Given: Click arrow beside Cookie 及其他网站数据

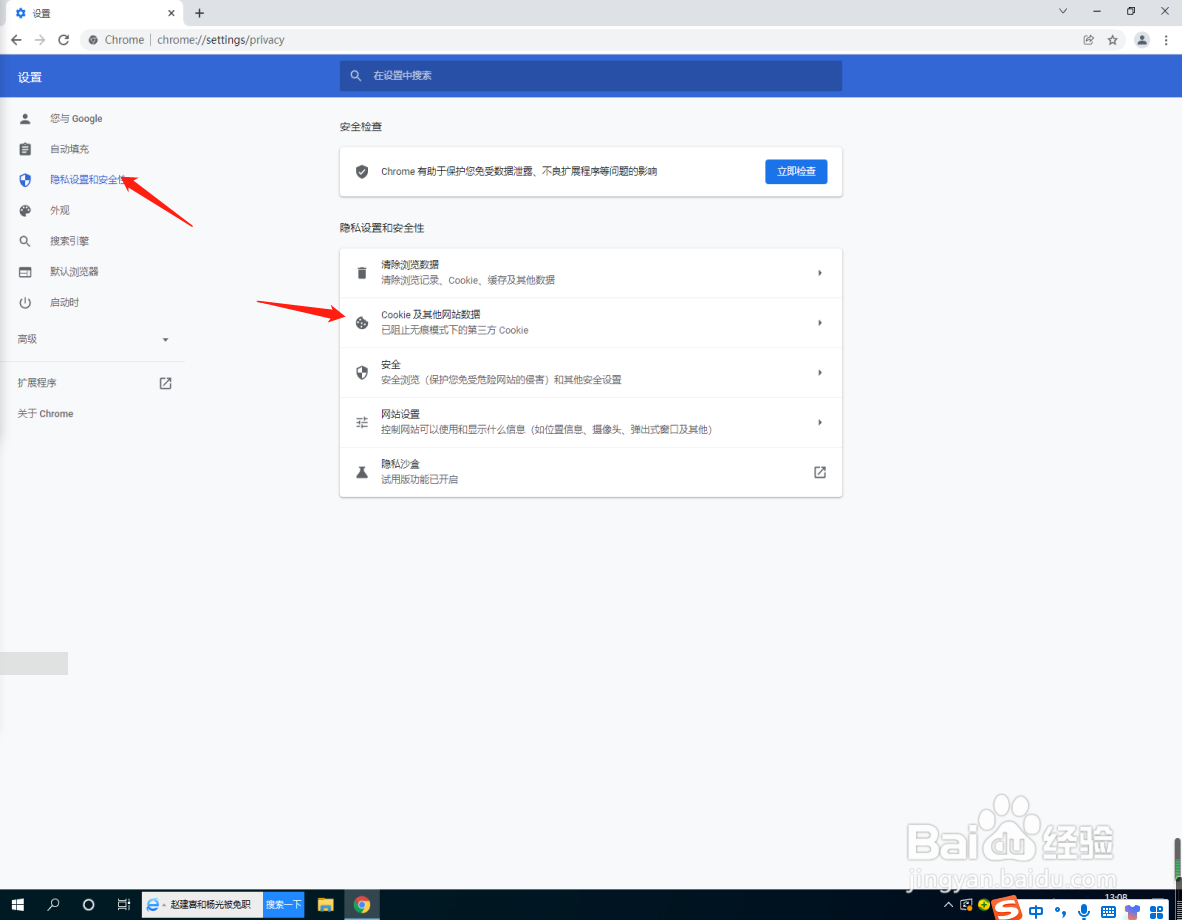Looking at the screenshot, I should click(x=819, y=323).
